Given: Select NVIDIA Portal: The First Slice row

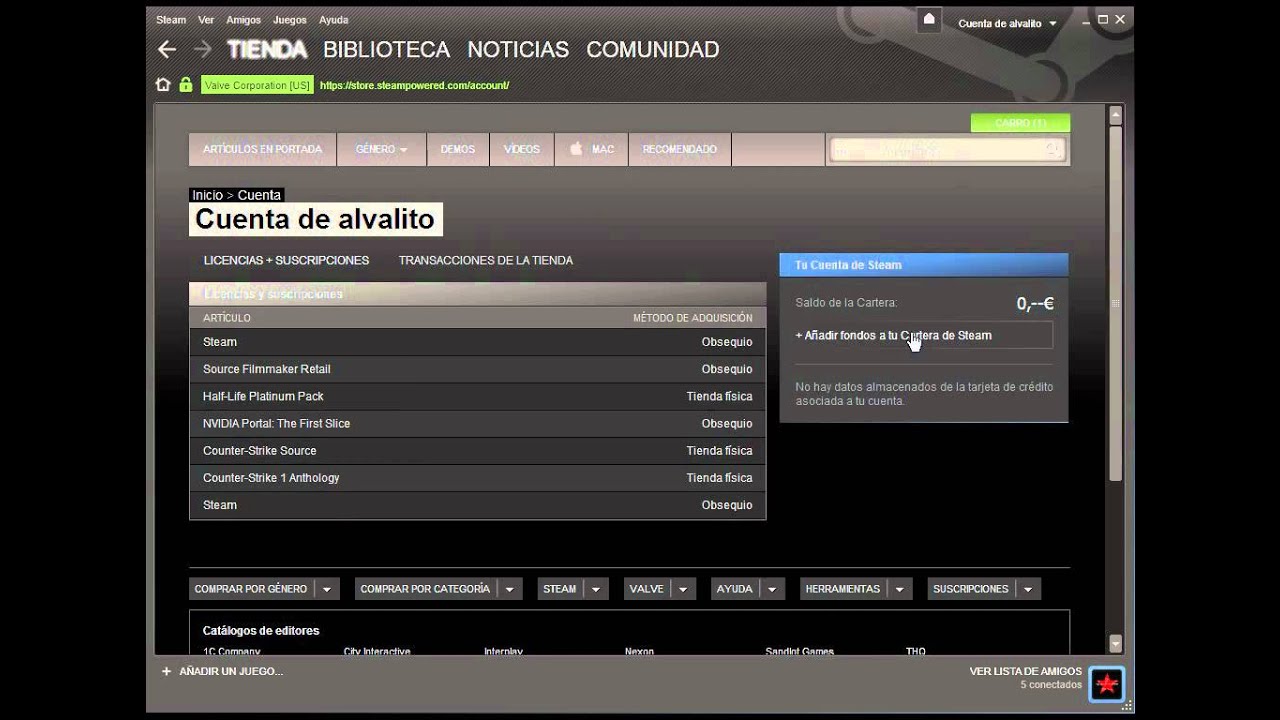Looking at the screenshot, I should coord(477,423).
